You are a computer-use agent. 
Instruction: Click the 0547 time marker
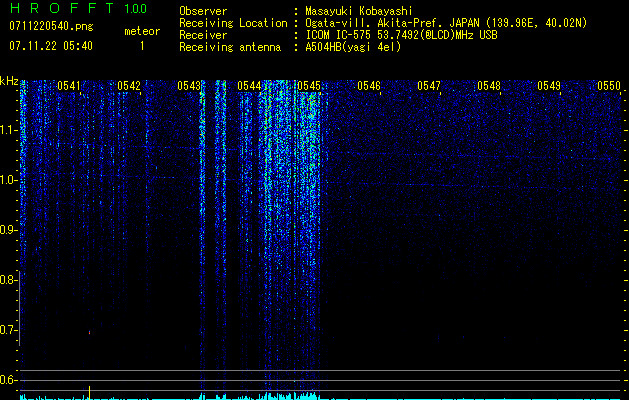(x=429, y=86)
